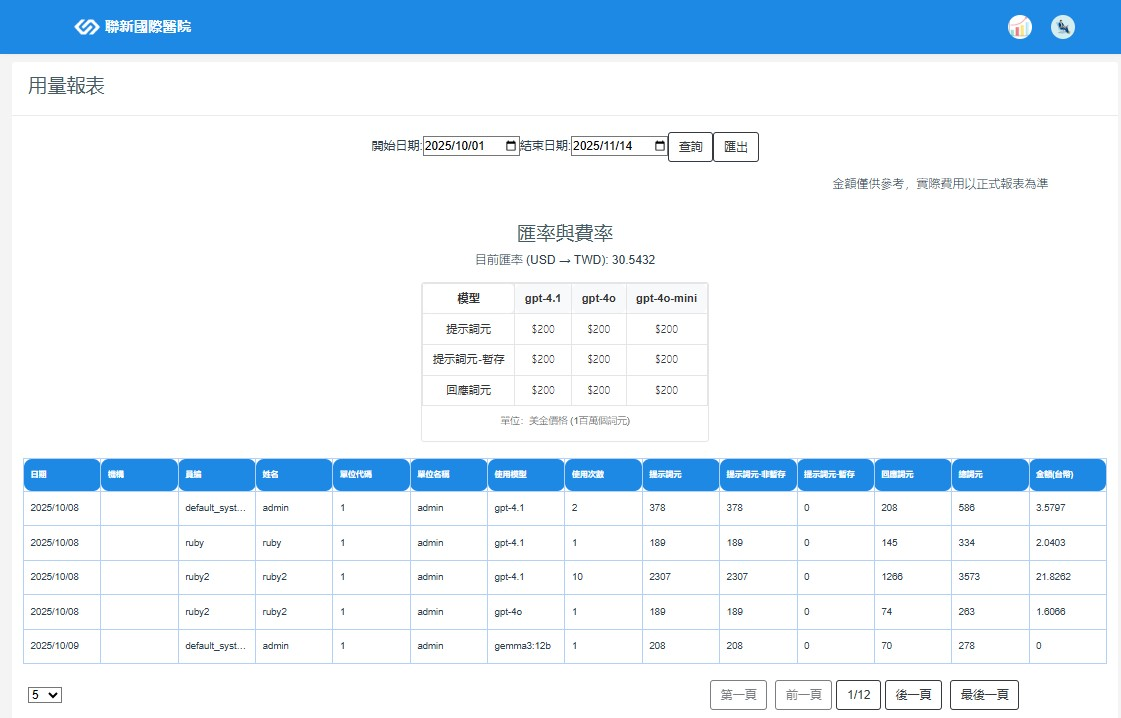Viewport: 1121px width, 718px height.
Task: Open calendar picker for end date
Action: point(659,146)
